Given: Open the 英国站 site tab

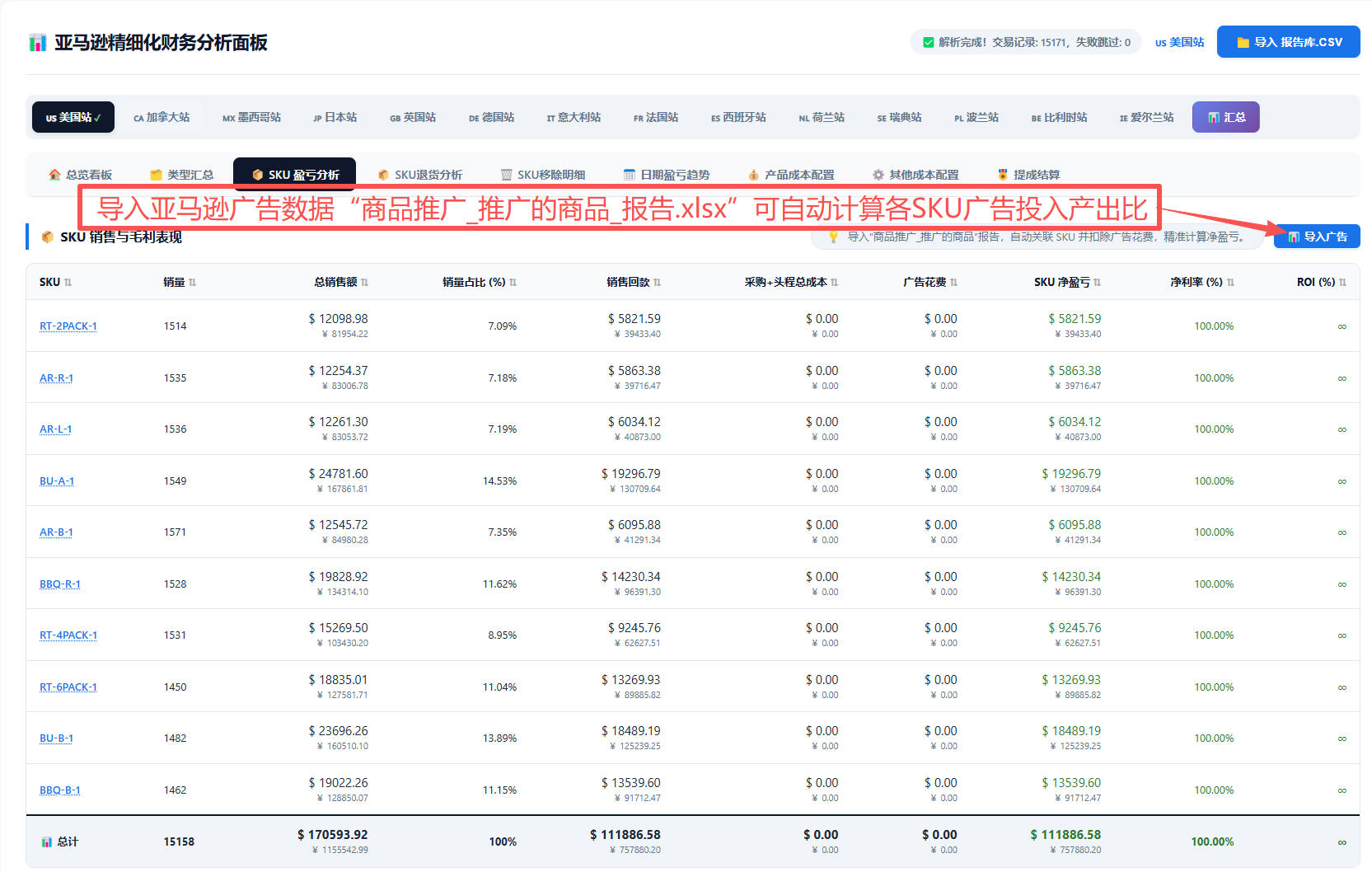Looking at the screenshot, I should (x=413, y=117).
